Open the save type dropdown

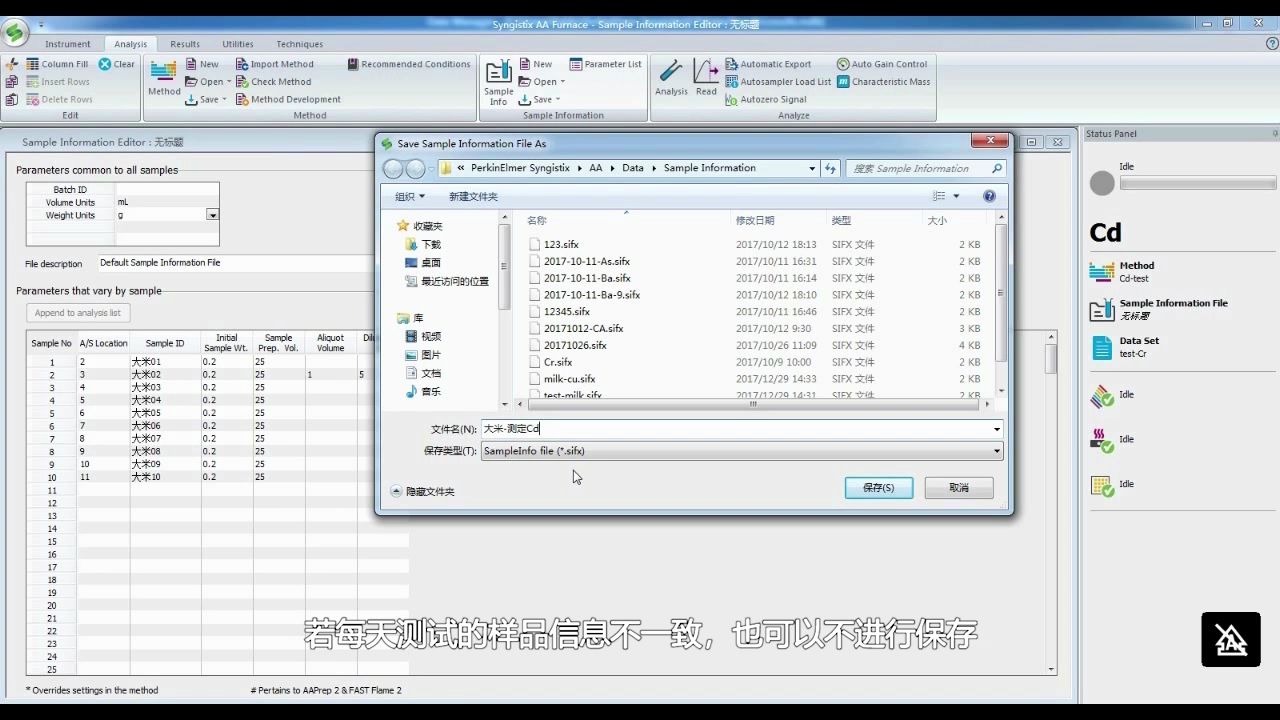[997, 451]
